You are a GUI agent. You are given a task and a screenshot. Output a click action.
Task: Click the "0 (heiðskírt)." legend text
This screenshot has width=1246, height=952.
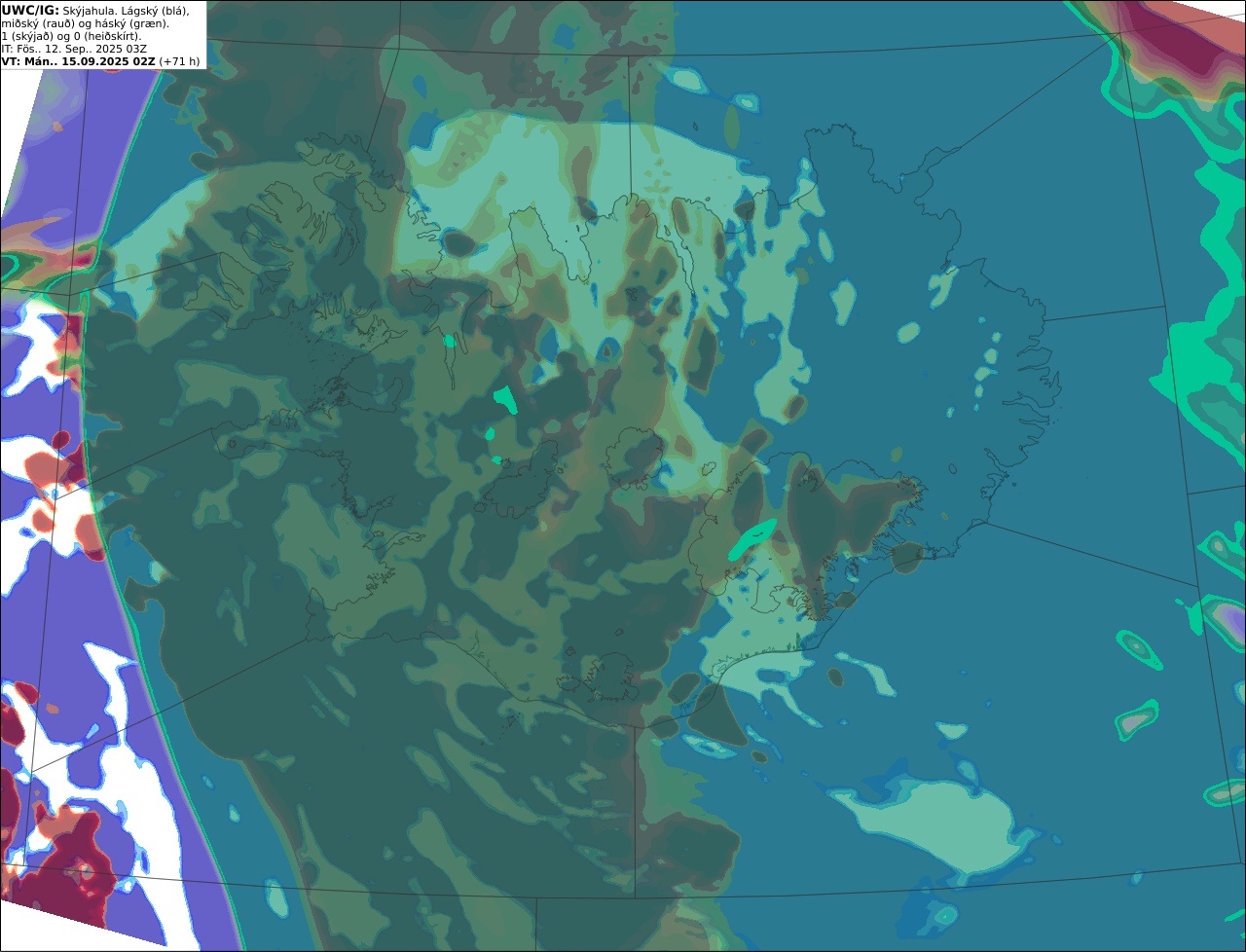pyautogui.click(x=107, y=36)
